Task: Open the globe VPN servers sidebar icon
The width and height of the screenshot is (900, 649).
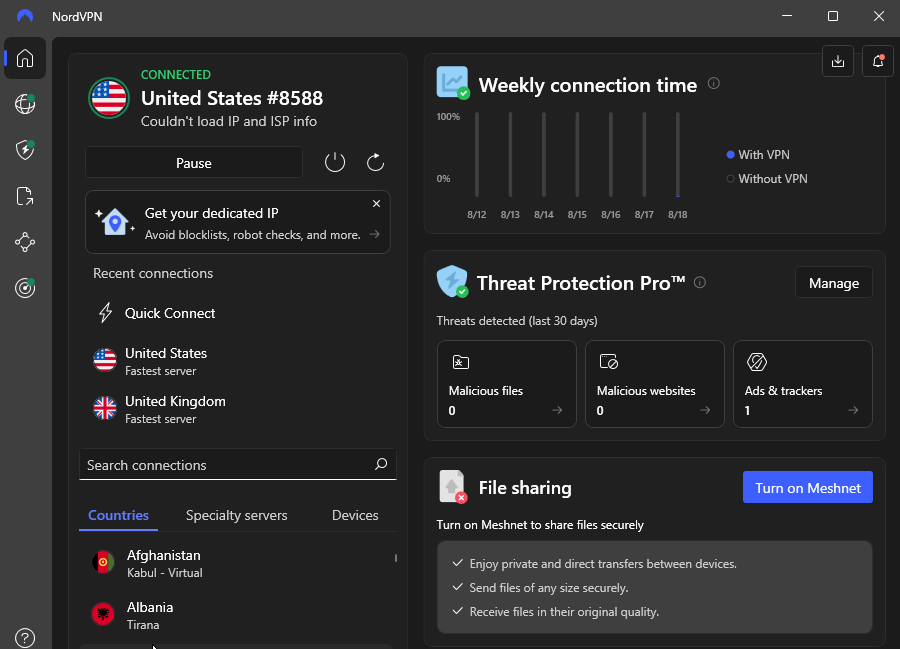Action: click(25, 104)
